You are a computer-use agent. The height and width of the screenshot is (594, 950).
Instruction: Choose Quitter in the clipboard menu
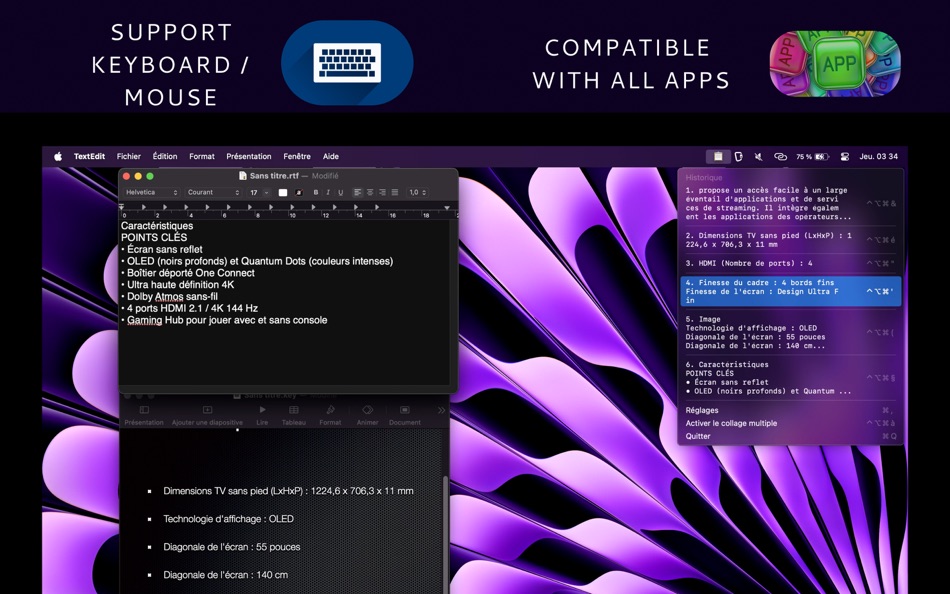[790, 436]
